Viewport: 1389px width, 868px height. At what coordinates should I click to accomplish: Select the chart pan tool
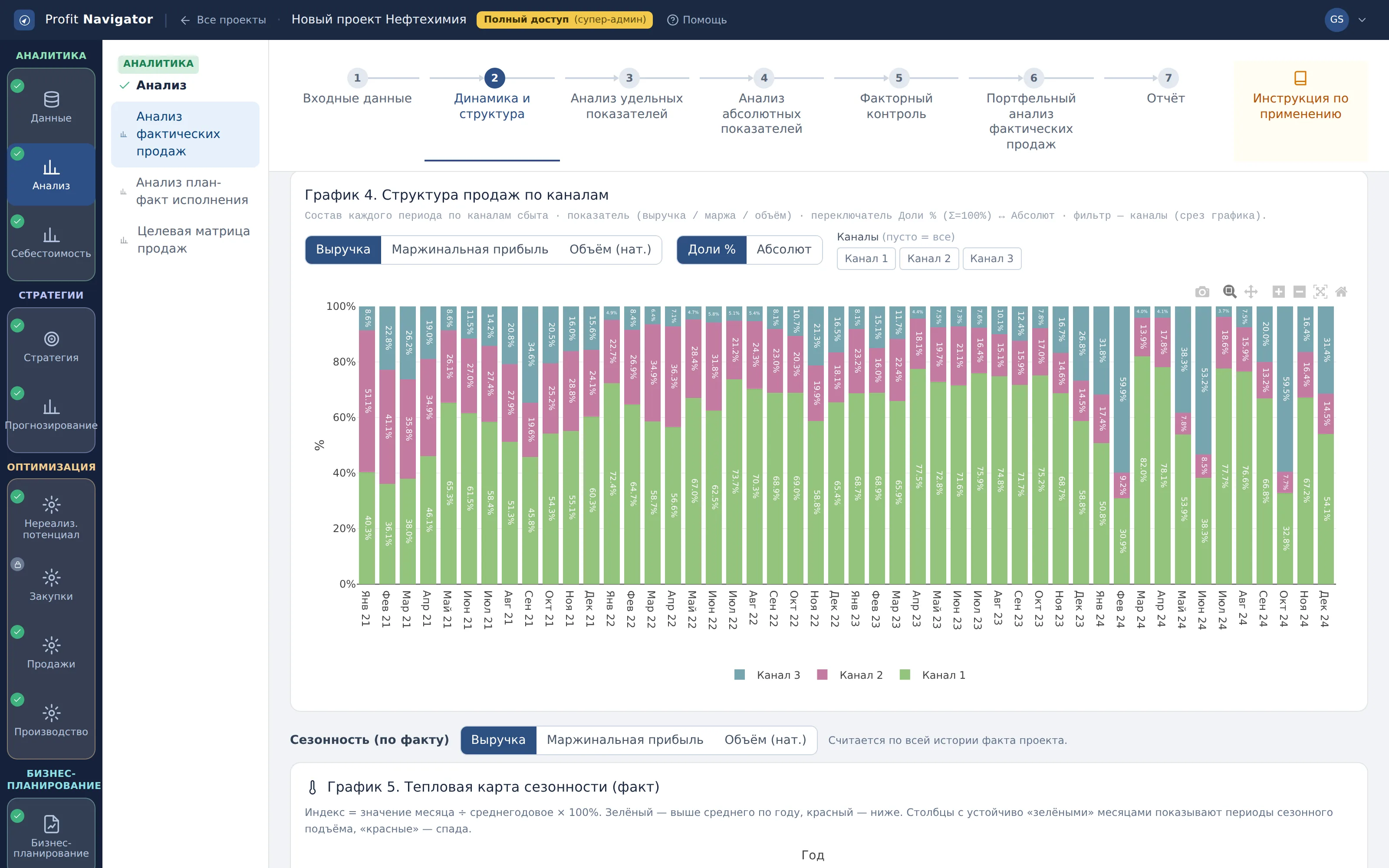(1251, 292)
